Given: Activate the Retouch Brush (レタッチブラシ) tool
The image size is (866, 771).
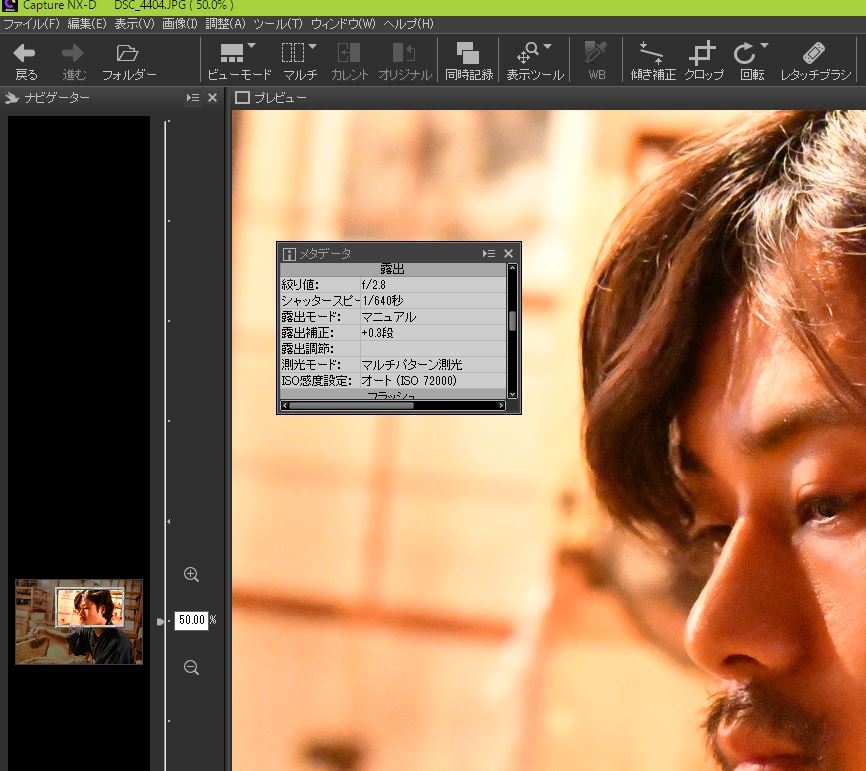Looking at the screenshot, I should 815,54.
